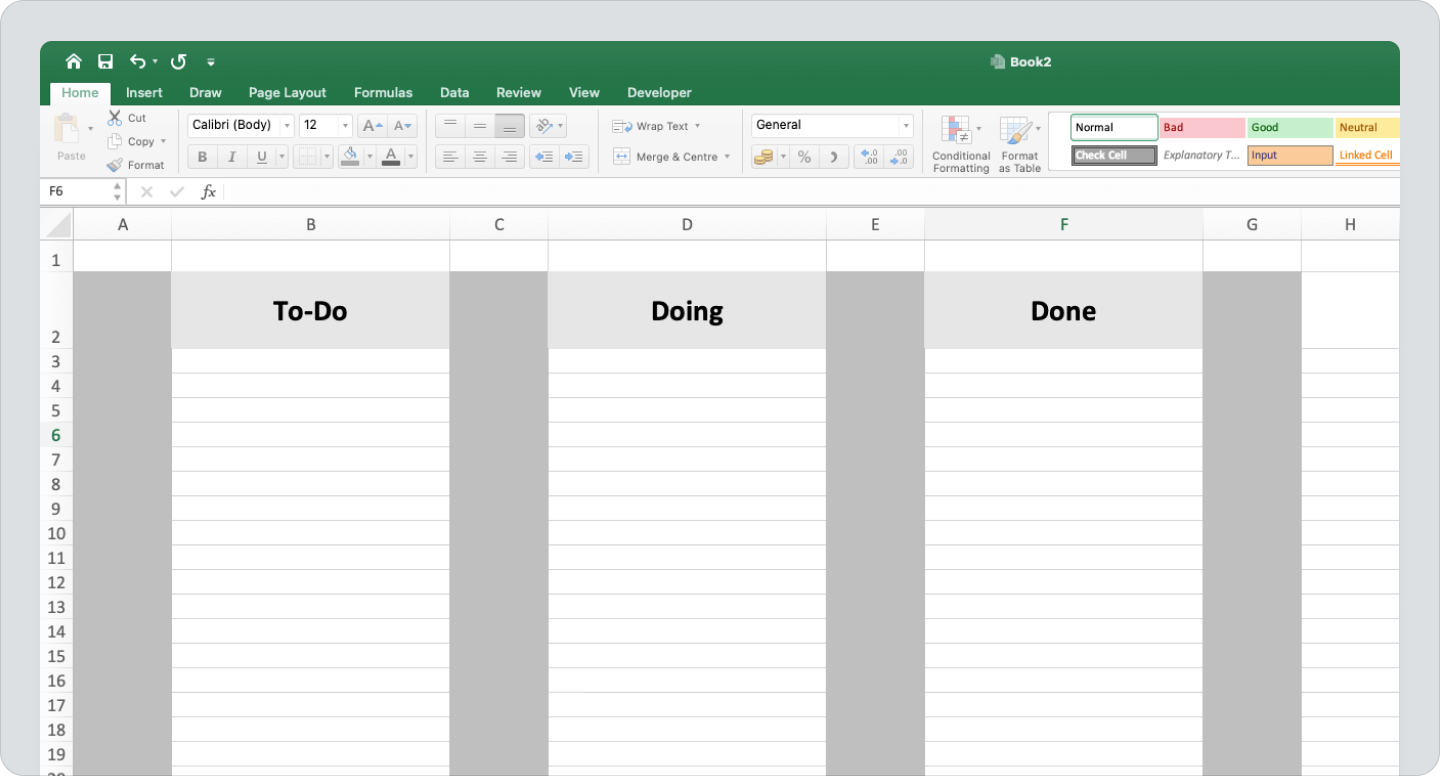
Task: Open the font name dropdown
Action: click(286, 125)
